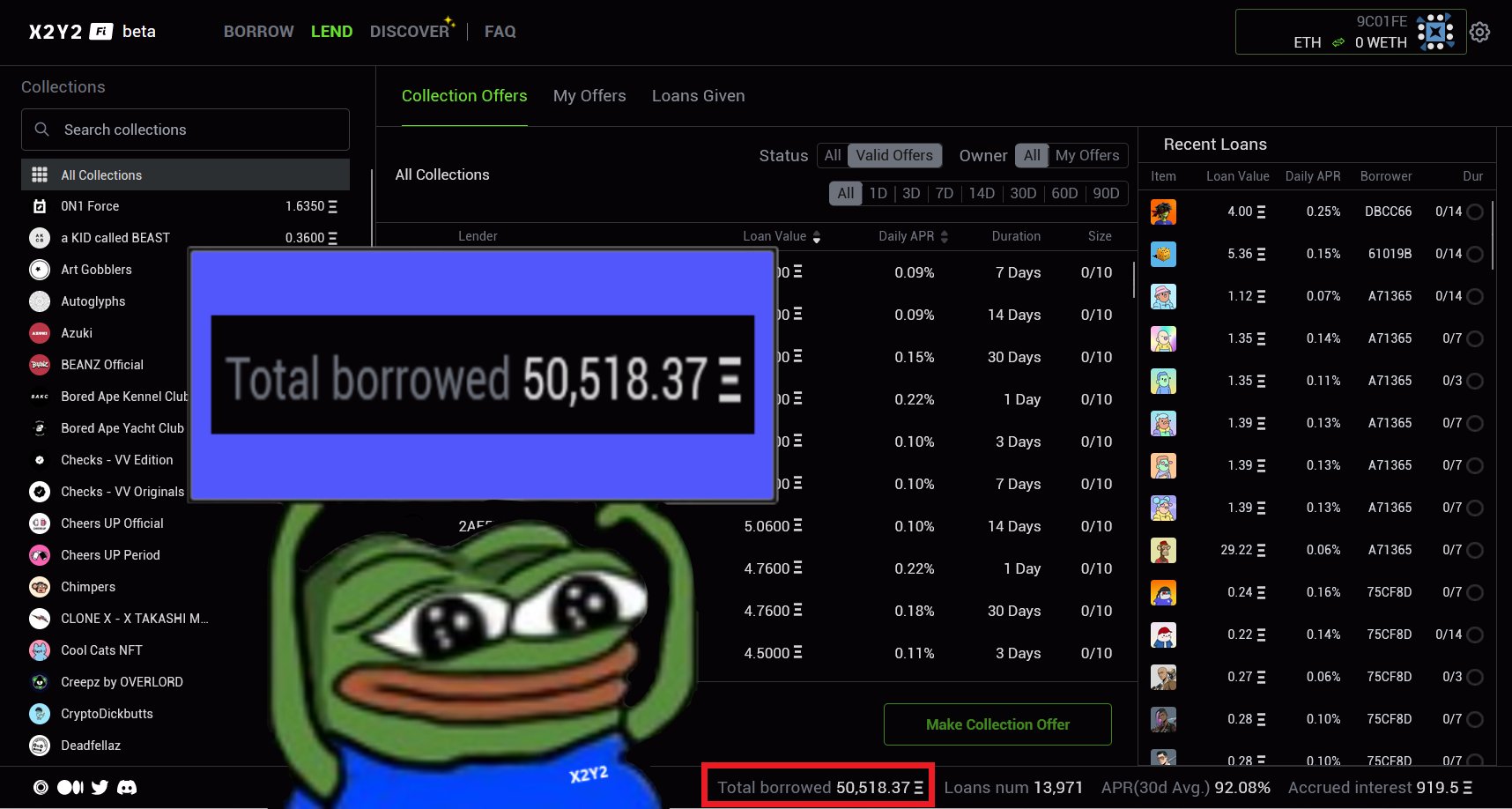The width and height of the screenshot is (1512, 809).
Task: Open the settings gear icon
Action: (1480, 32)
